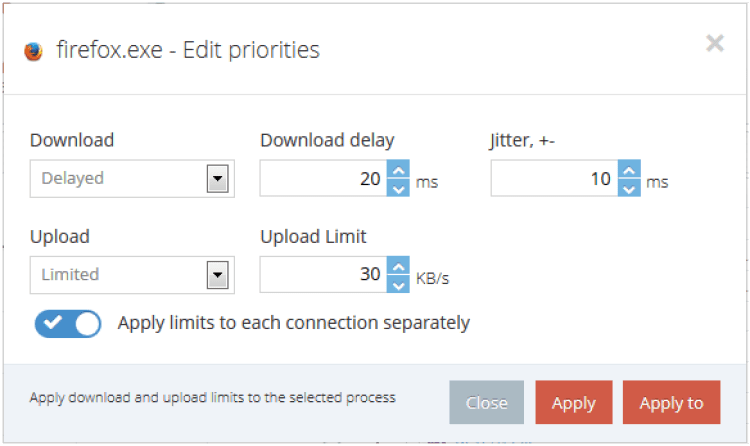The height and width of the screenshot is (446, 750).
Task: Increase Jitter value with up arrow
Action: click(629, 170)
